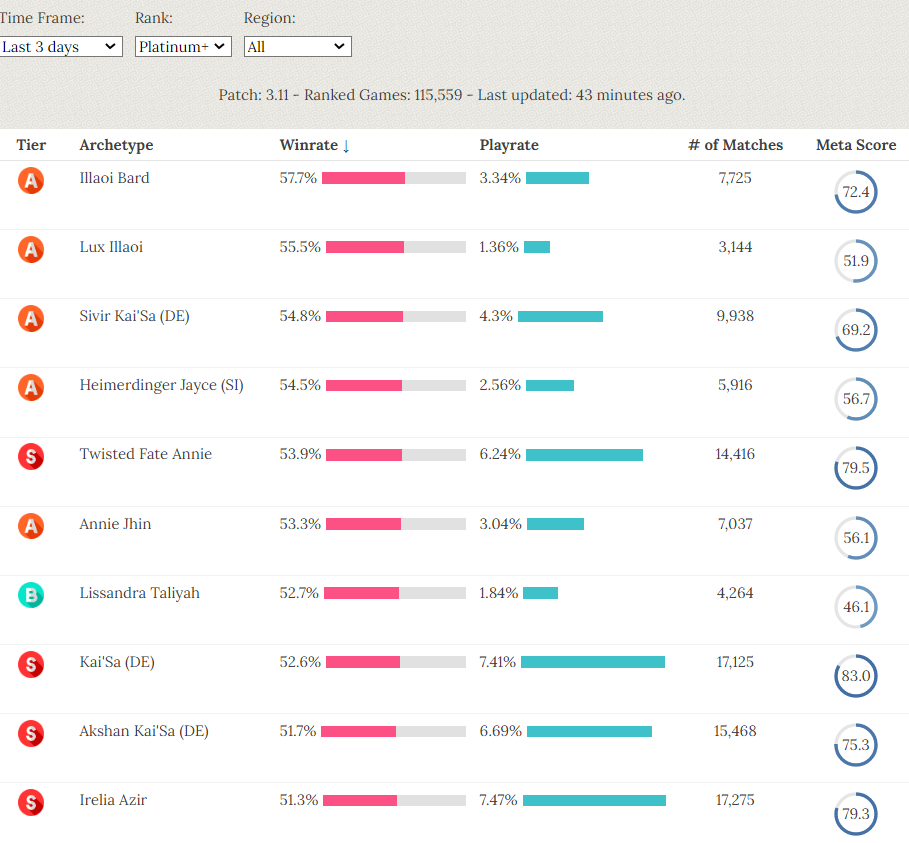Click the 17,275 matches value
Viewport: 909px width, 843px height.
click(735, 800)
